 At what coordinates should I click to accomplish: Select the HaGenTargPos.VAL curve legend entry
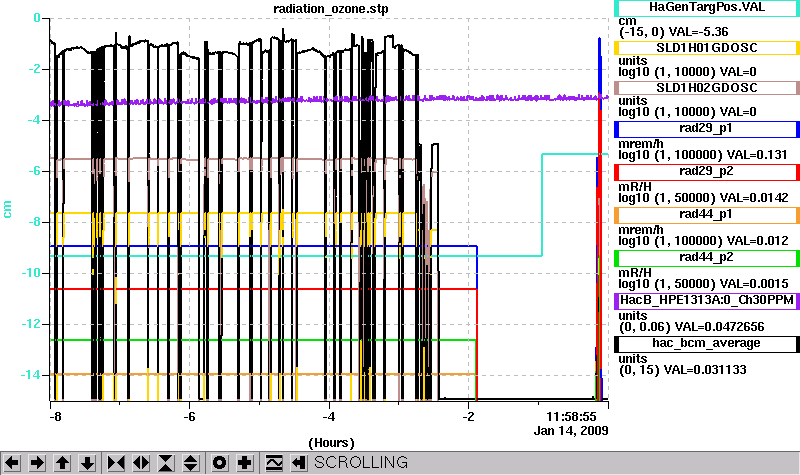[x=707, y=8]
